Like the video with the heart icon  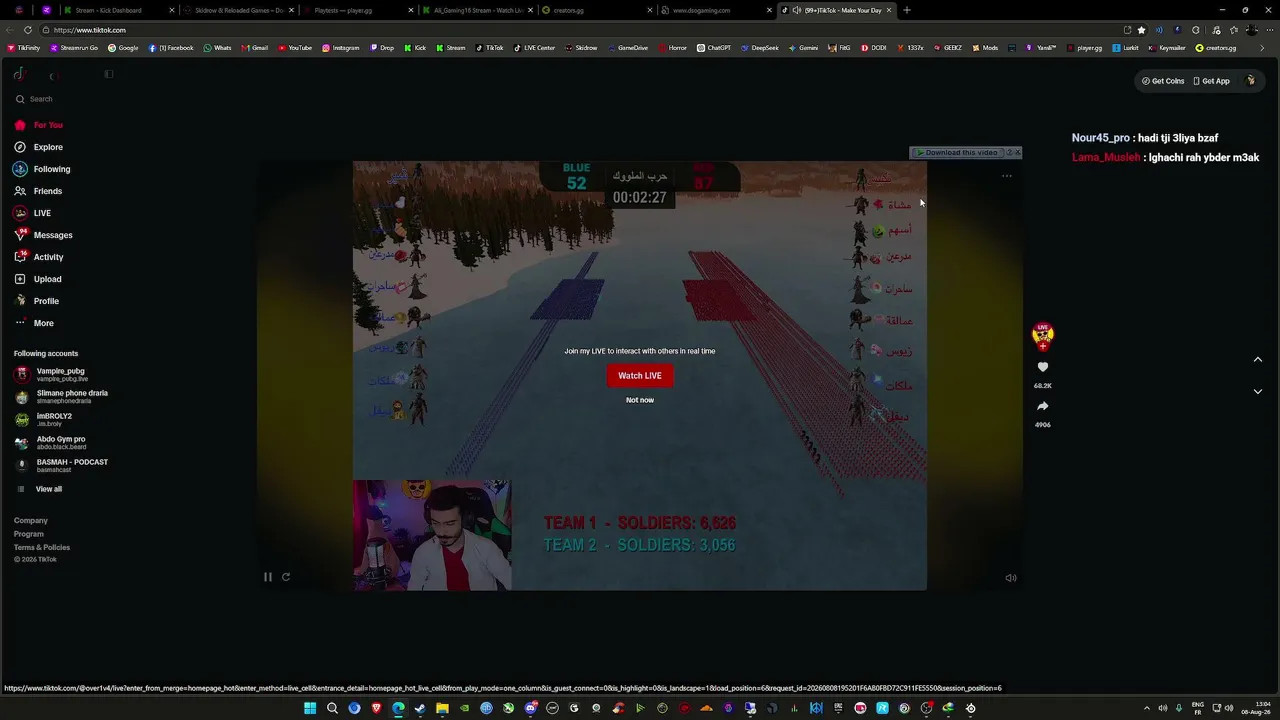1043,367
